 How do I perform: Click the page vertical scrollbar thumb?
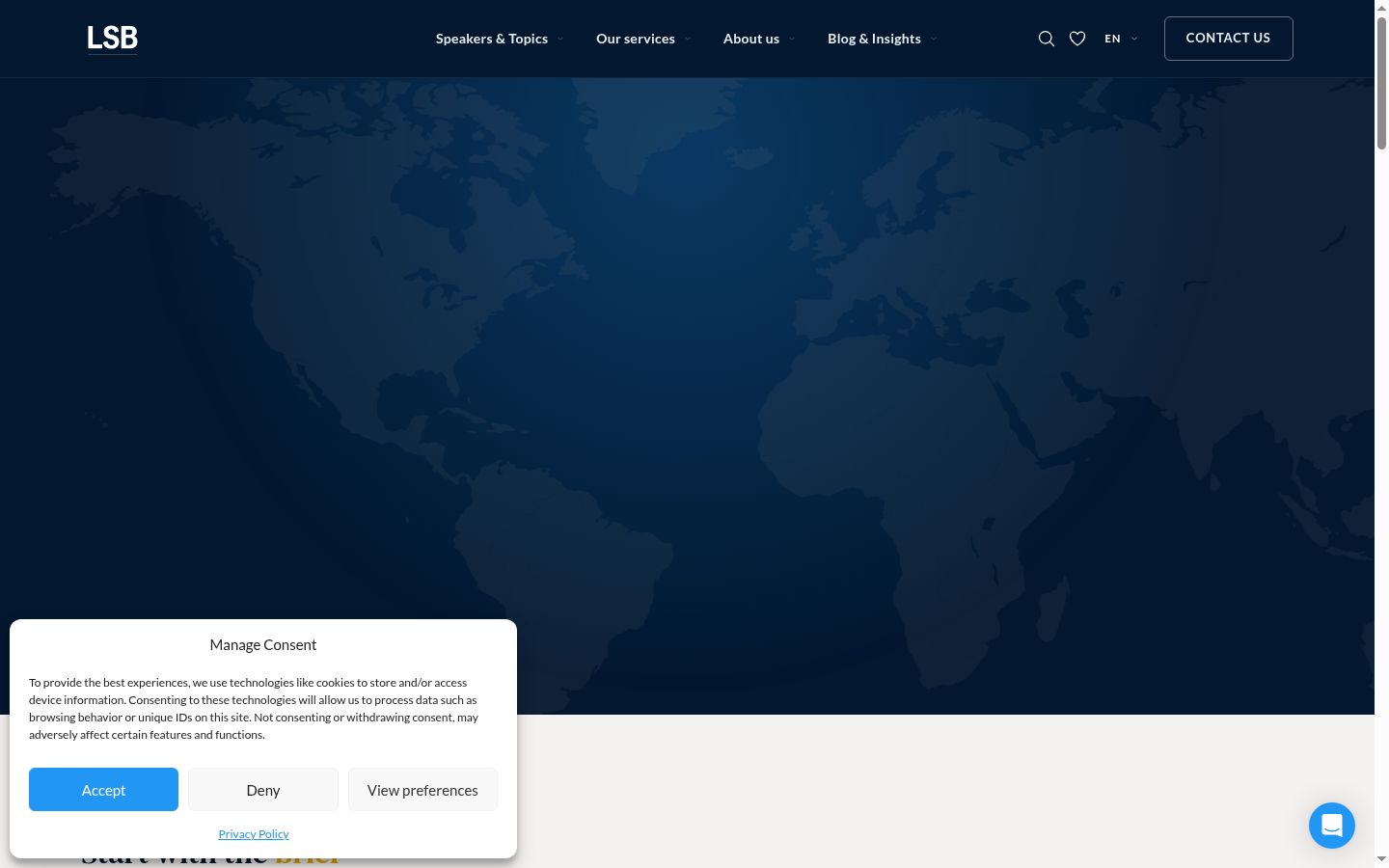[1381, 82]
